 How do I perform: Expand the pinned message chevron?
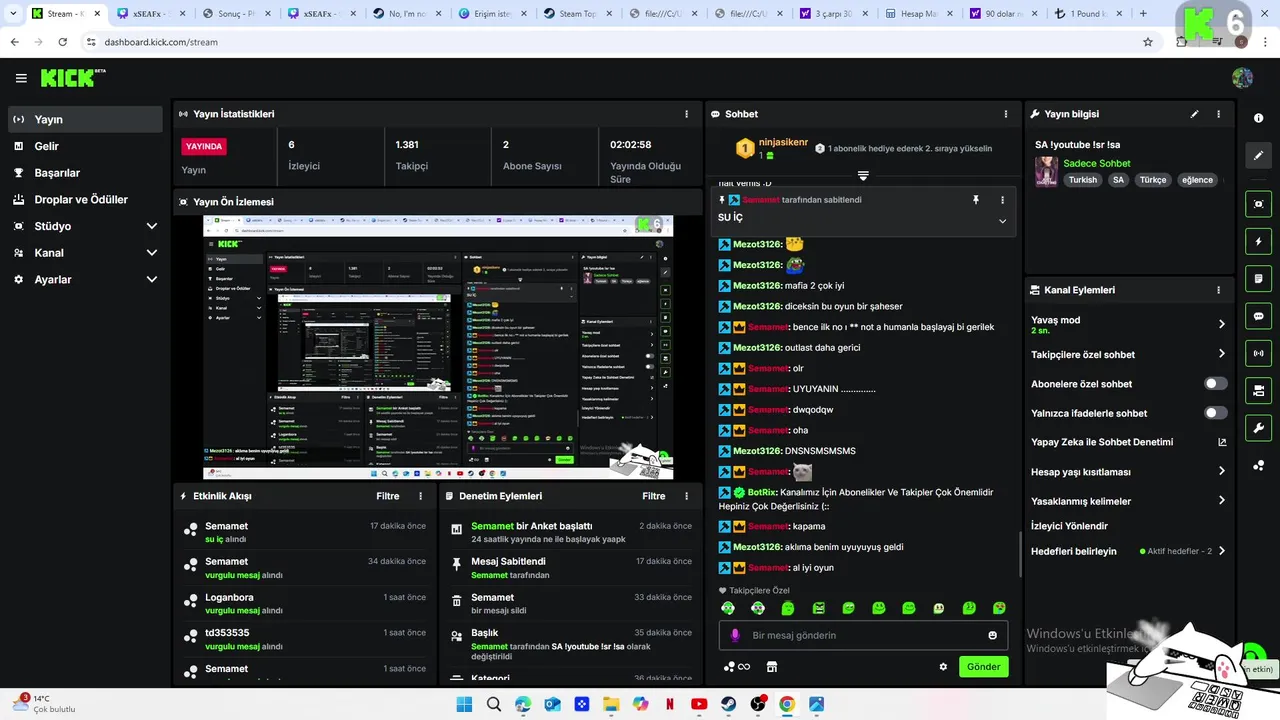pos(1002,221)
